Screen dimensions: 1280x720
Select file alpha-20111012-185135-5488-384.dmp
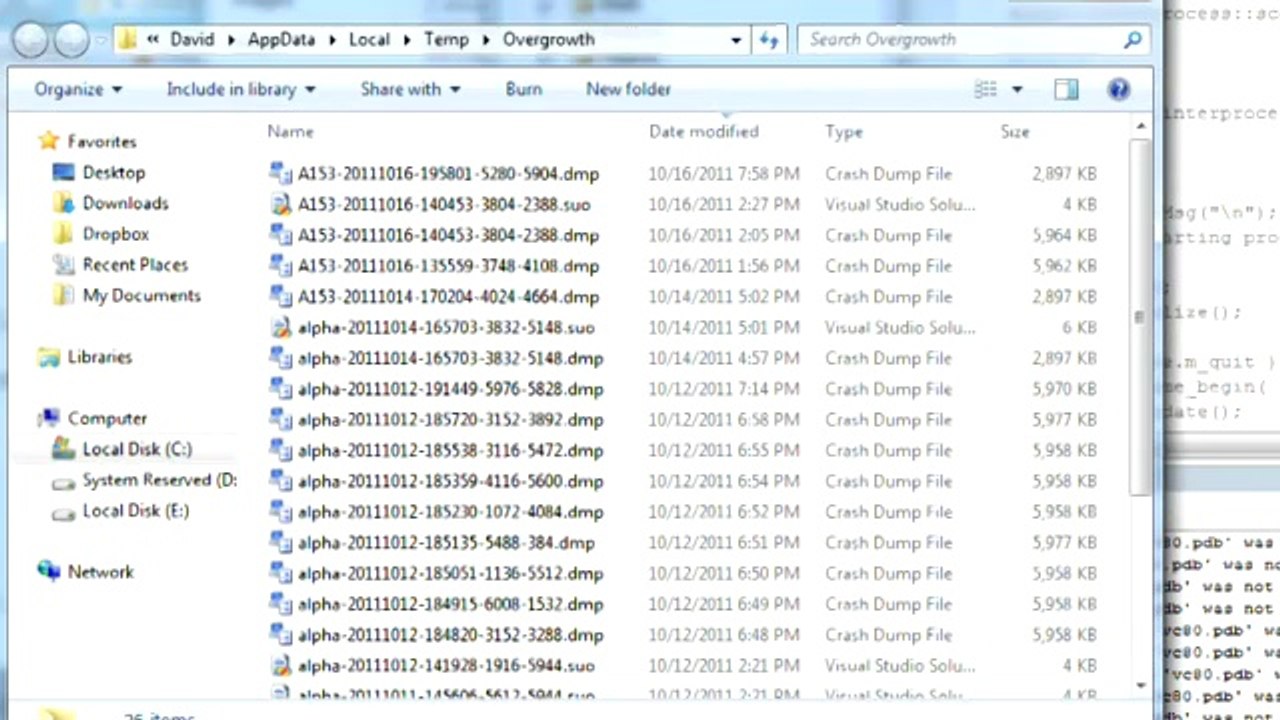(x=446, y=543)
